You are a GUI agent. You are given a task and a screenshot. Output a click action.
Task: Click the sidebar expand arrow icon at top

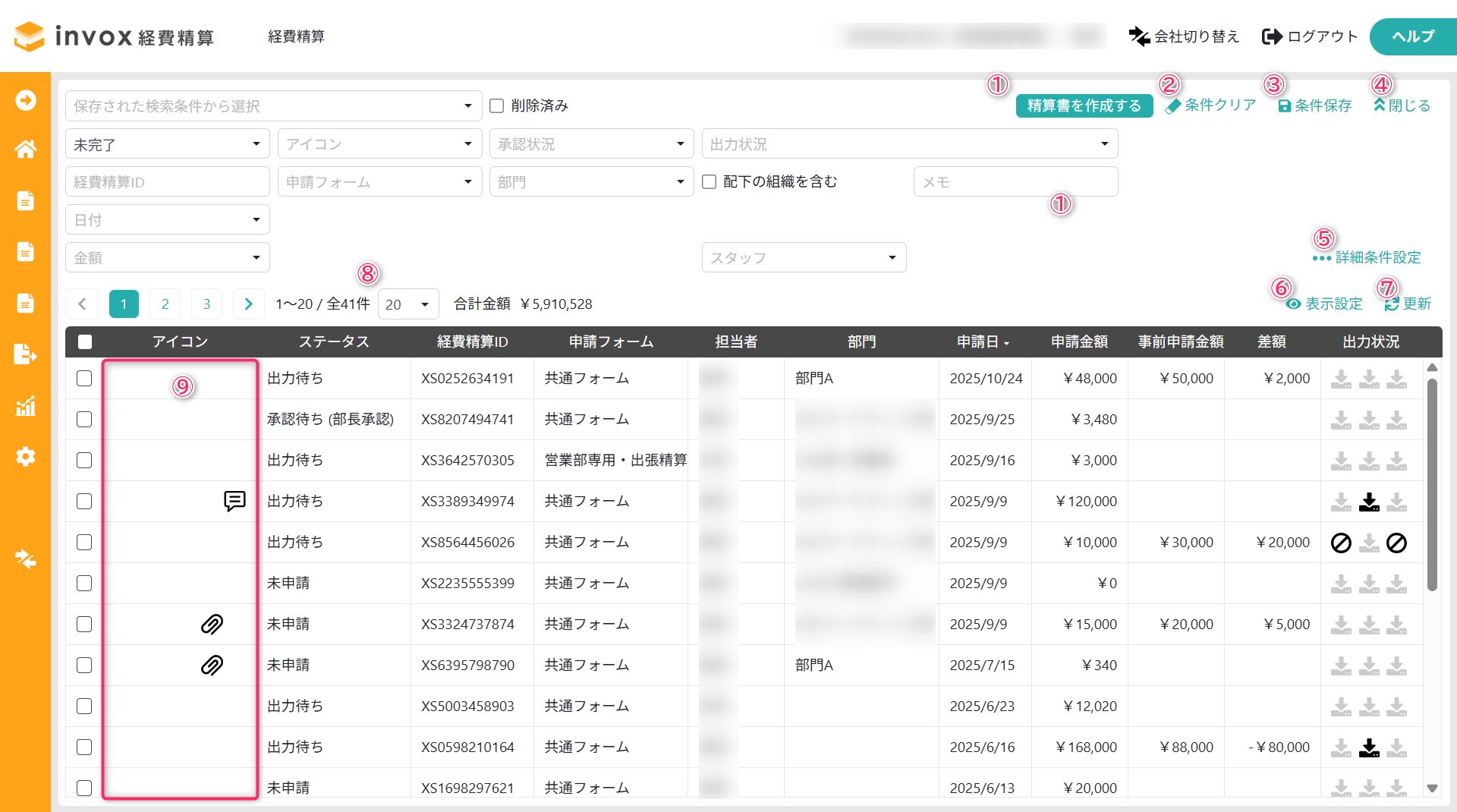pyautogui.click(x=25, y=100)
